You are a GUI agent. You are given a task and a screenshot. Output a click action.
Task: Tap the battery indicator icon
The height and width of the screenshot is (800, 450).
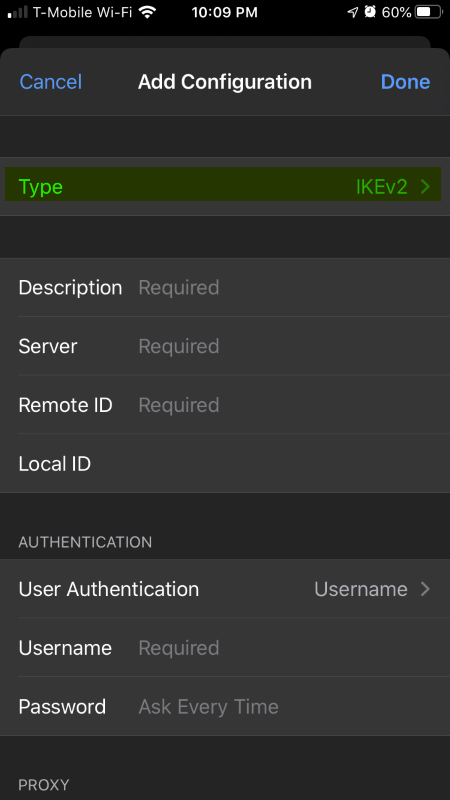pyautogui.click(x=429, y=12)
